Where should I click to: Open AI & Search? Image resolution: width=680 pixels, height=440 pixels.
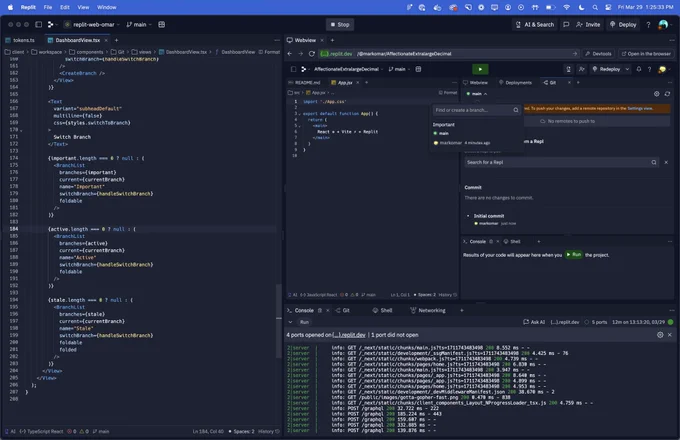click(535, 25)
